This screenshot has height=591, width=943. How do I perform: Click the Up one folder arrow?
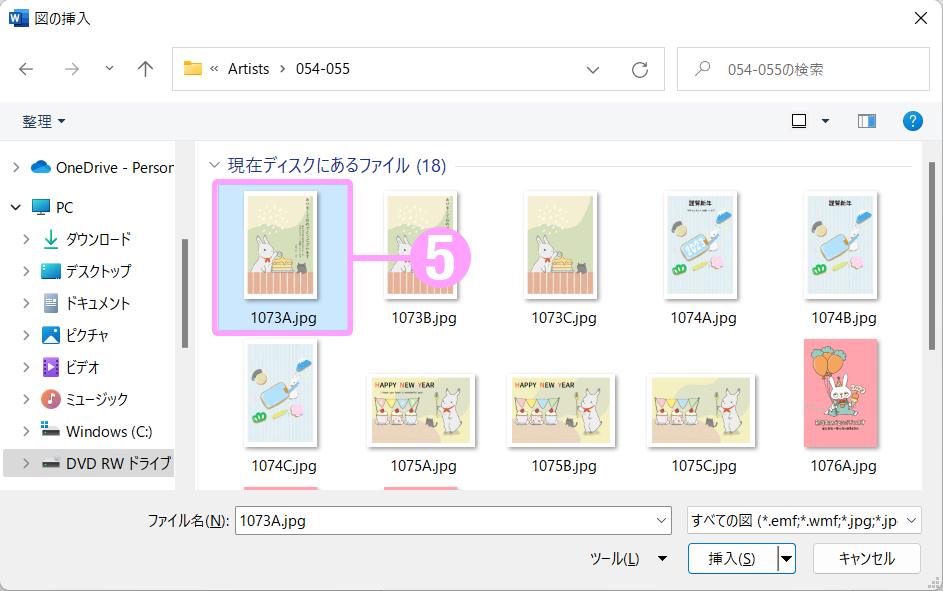tap(146, 69)
